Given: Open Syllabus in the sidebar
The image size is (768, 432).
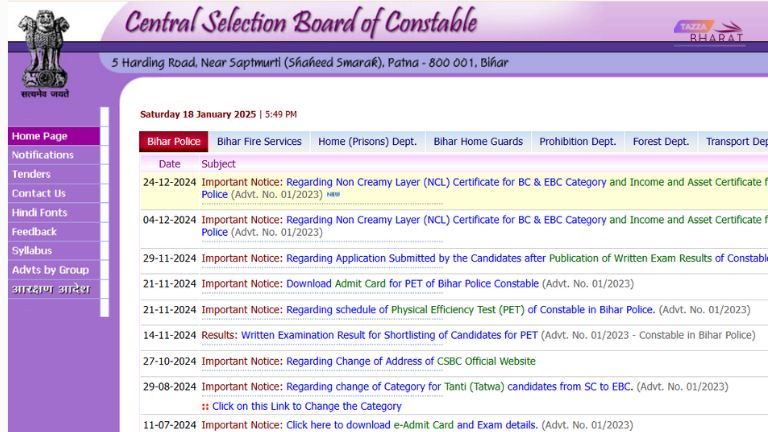Looking at the screenshot, I should (54, 251).
